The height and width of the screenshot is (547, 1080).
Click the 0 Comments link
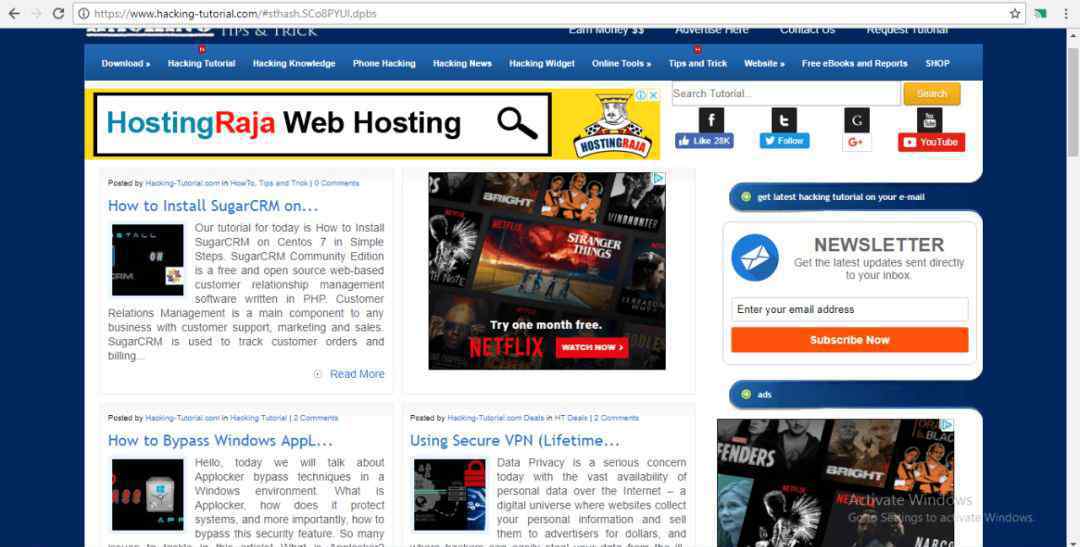click(x=337, y=183)
